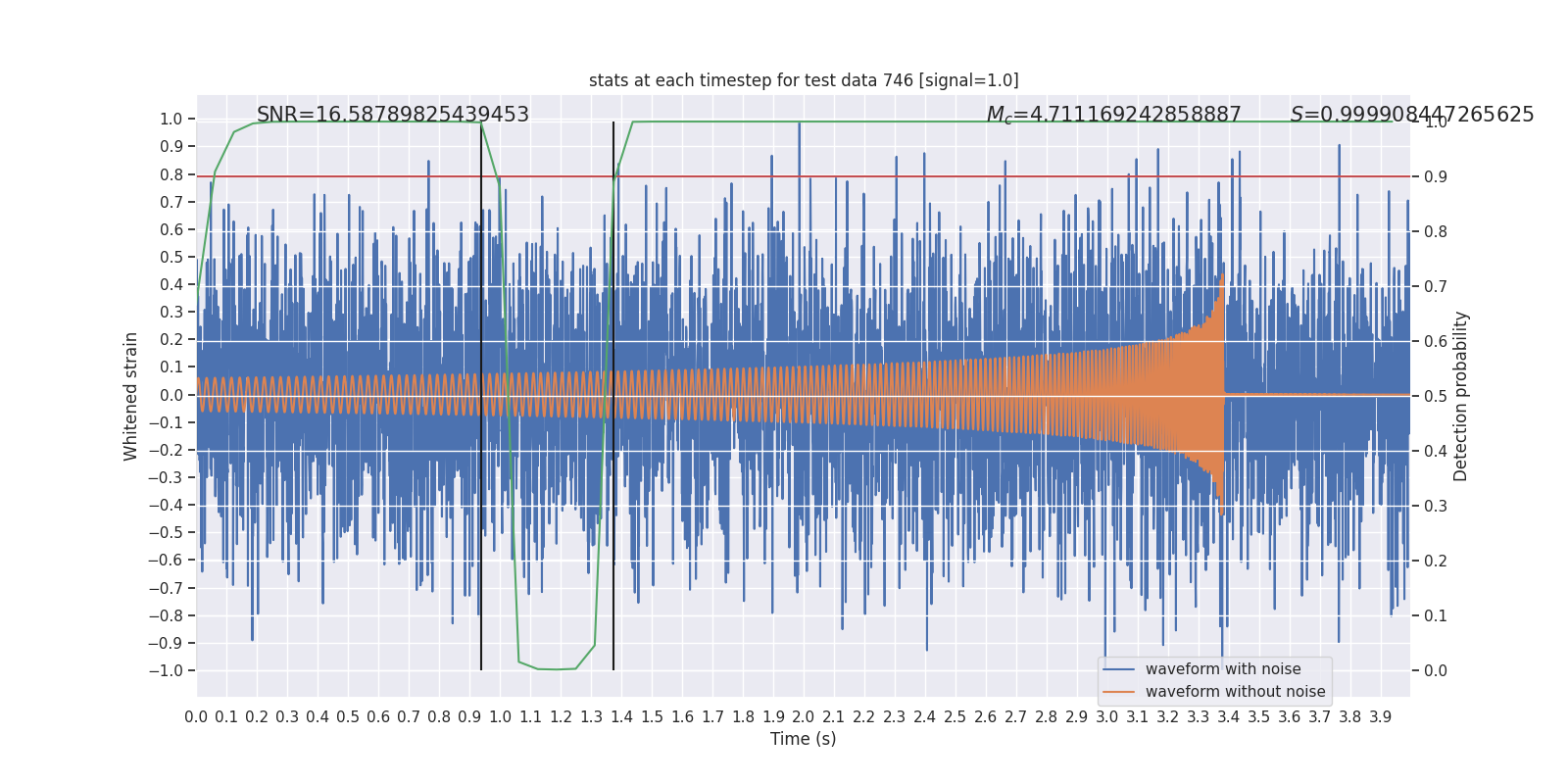Click left y-axis tick label 0.0
This screenshot has height=784, width=1568.
tap(171, 396)
